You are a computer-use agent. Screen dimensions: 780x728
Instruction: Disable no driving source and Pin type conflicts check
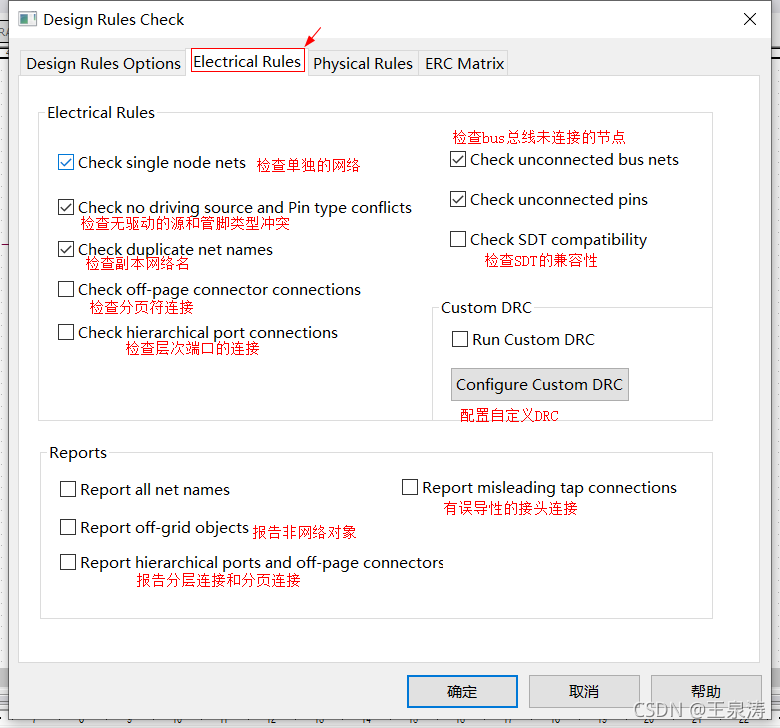(x=66, y=207)
